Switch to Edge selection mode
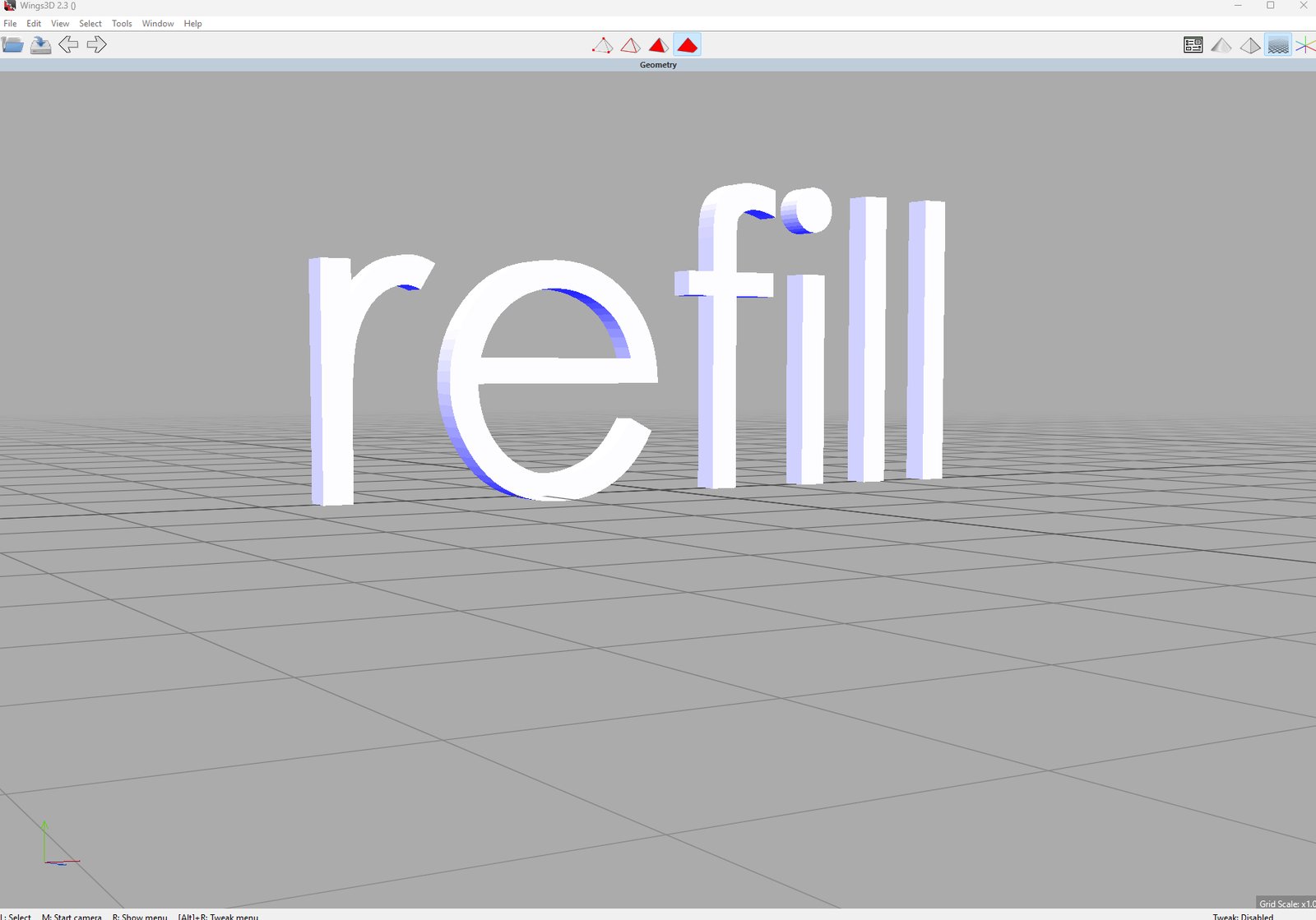Screen dimensions: 1316x920 pos(630,45)
